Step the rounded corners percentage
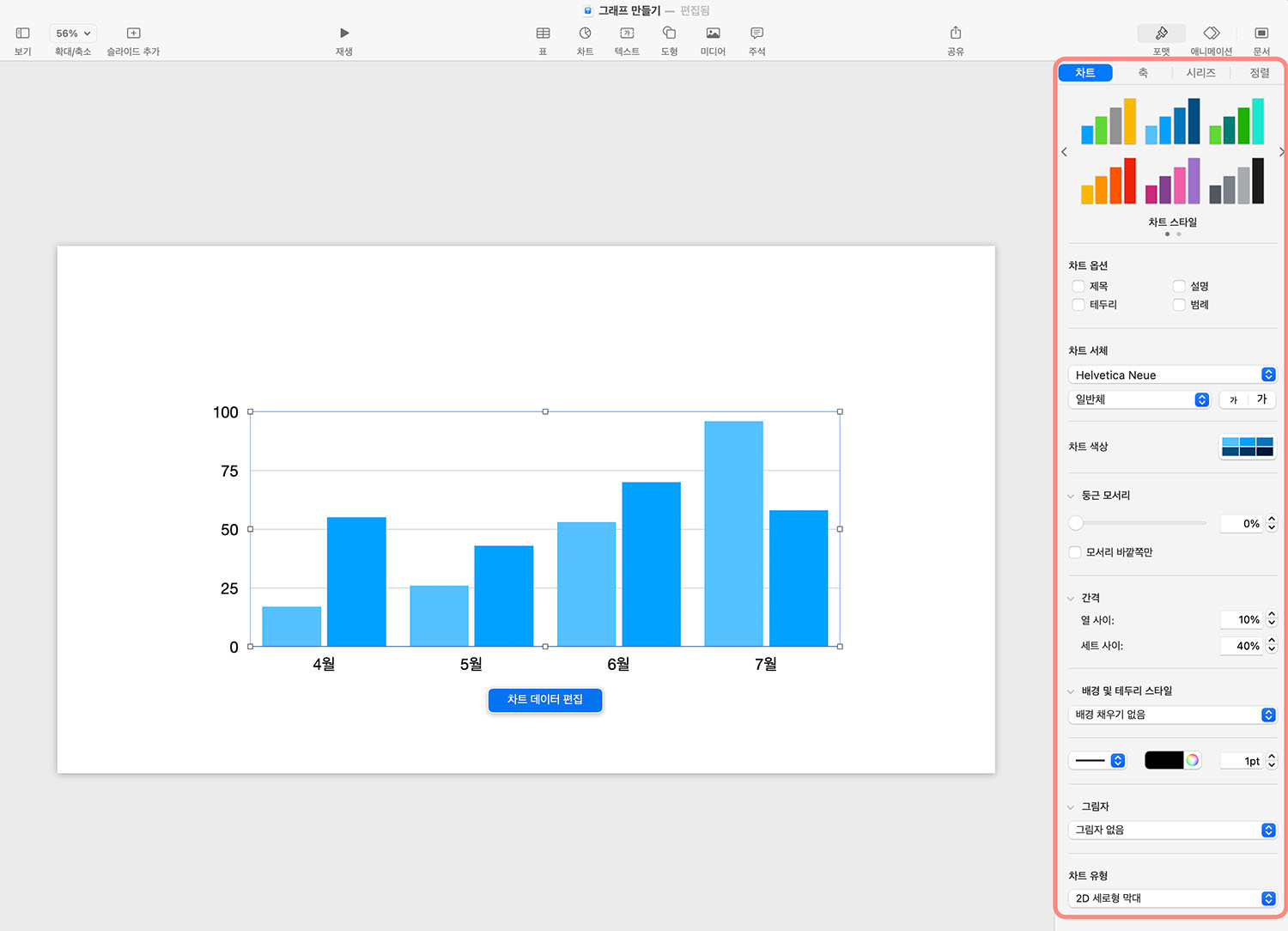This screenshot has height=931, width=1288. [x=1272, y=523]
